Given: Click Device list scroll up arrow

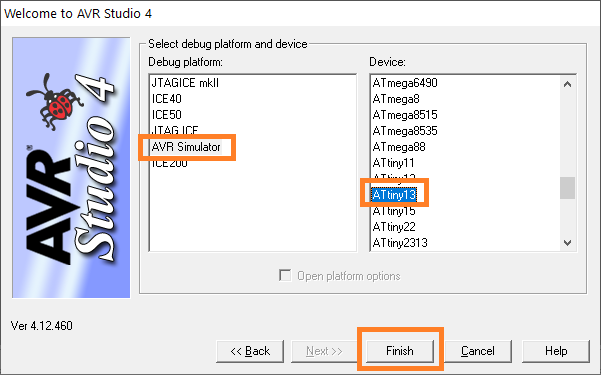Looking at the screenshot, I should click(x=568, y=84).
